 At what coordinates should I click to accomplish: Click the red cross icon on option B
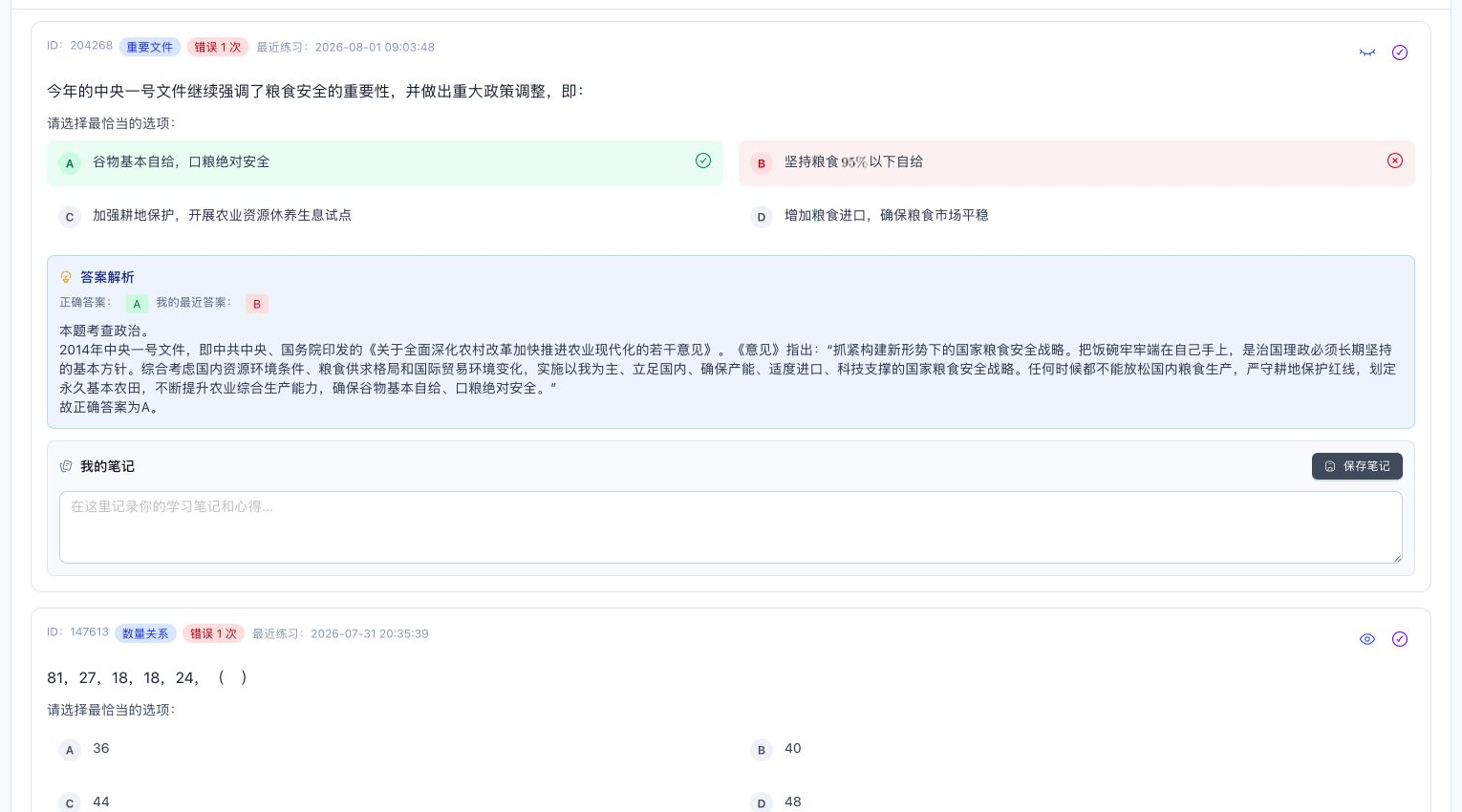tap(1395, 160)
